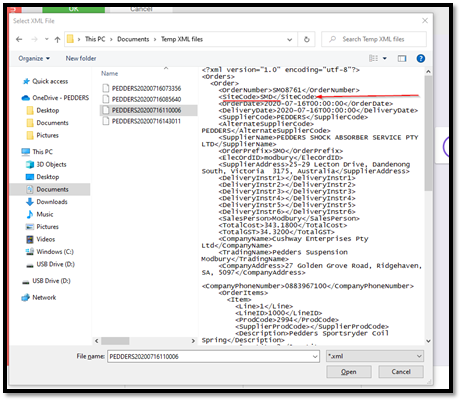Toggle the preview pane icon
The image size is (462, 402).
pyautogui.click(x=402, y=59)
